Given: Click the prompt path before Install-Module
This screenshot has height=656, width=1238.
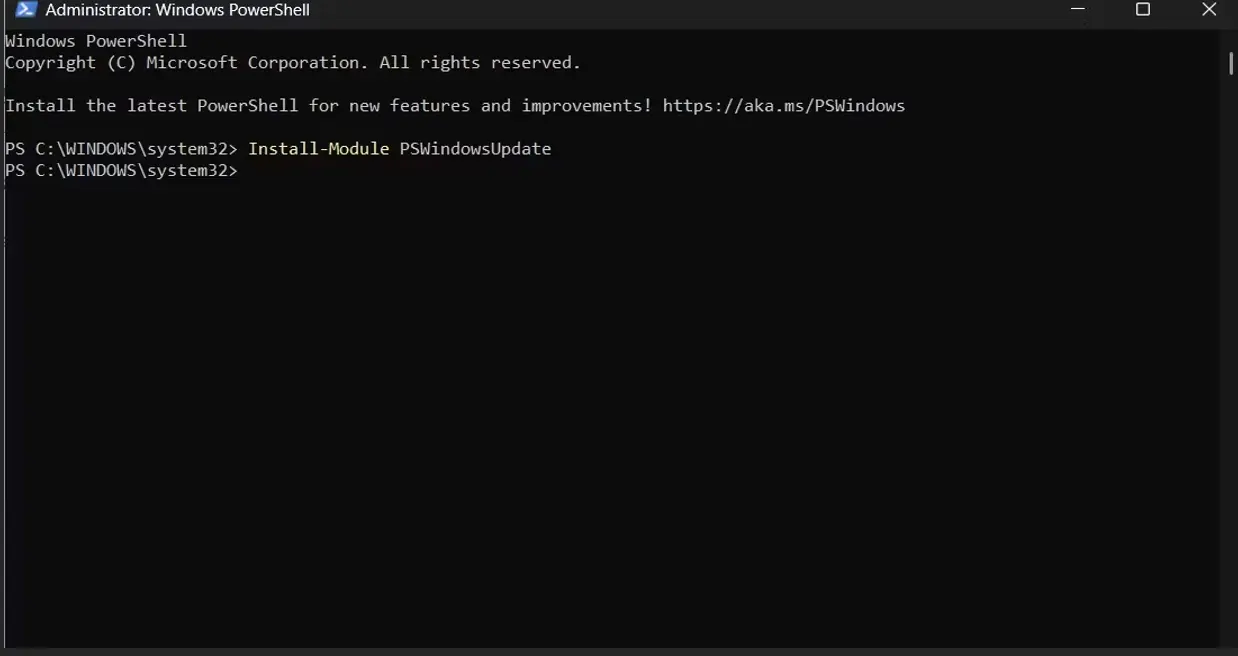Looking at the screenshot, I should click(x=122, y=149).
